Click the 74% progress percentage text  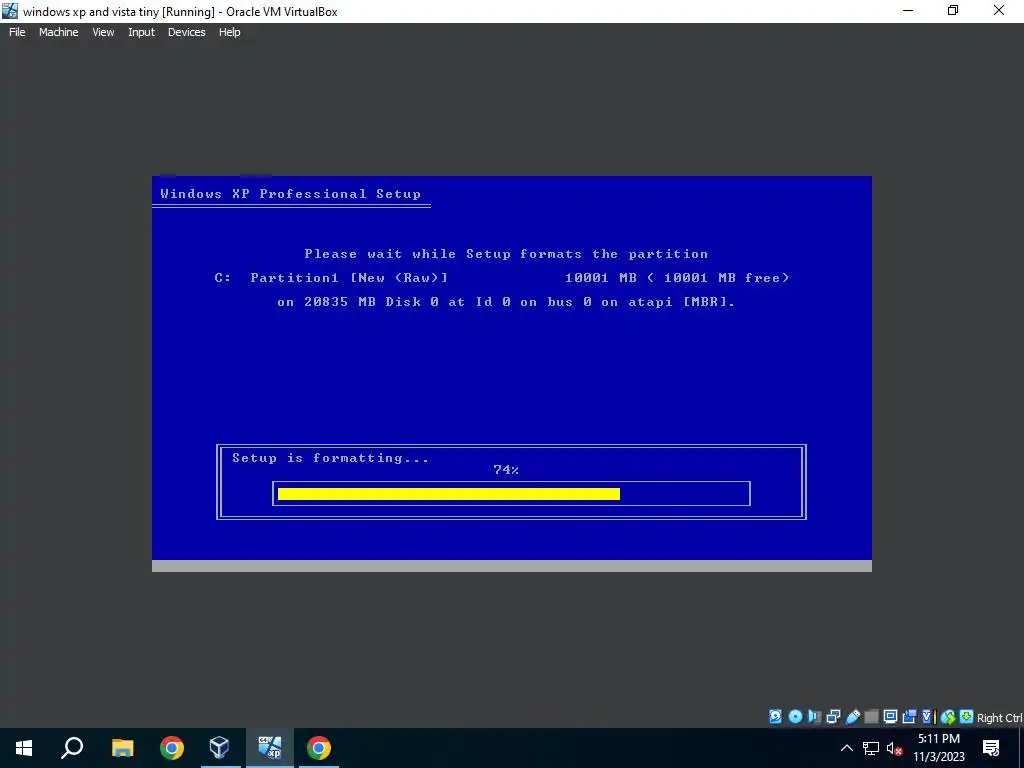(x=506, y=470)
